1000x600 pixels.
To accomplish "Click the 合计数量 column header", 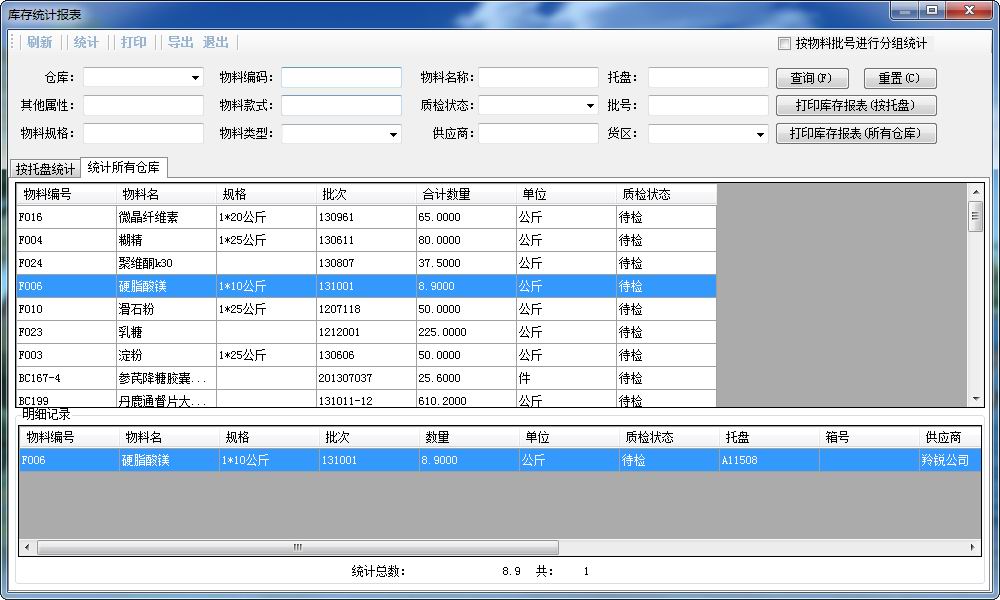I will (x=466, y=194).
